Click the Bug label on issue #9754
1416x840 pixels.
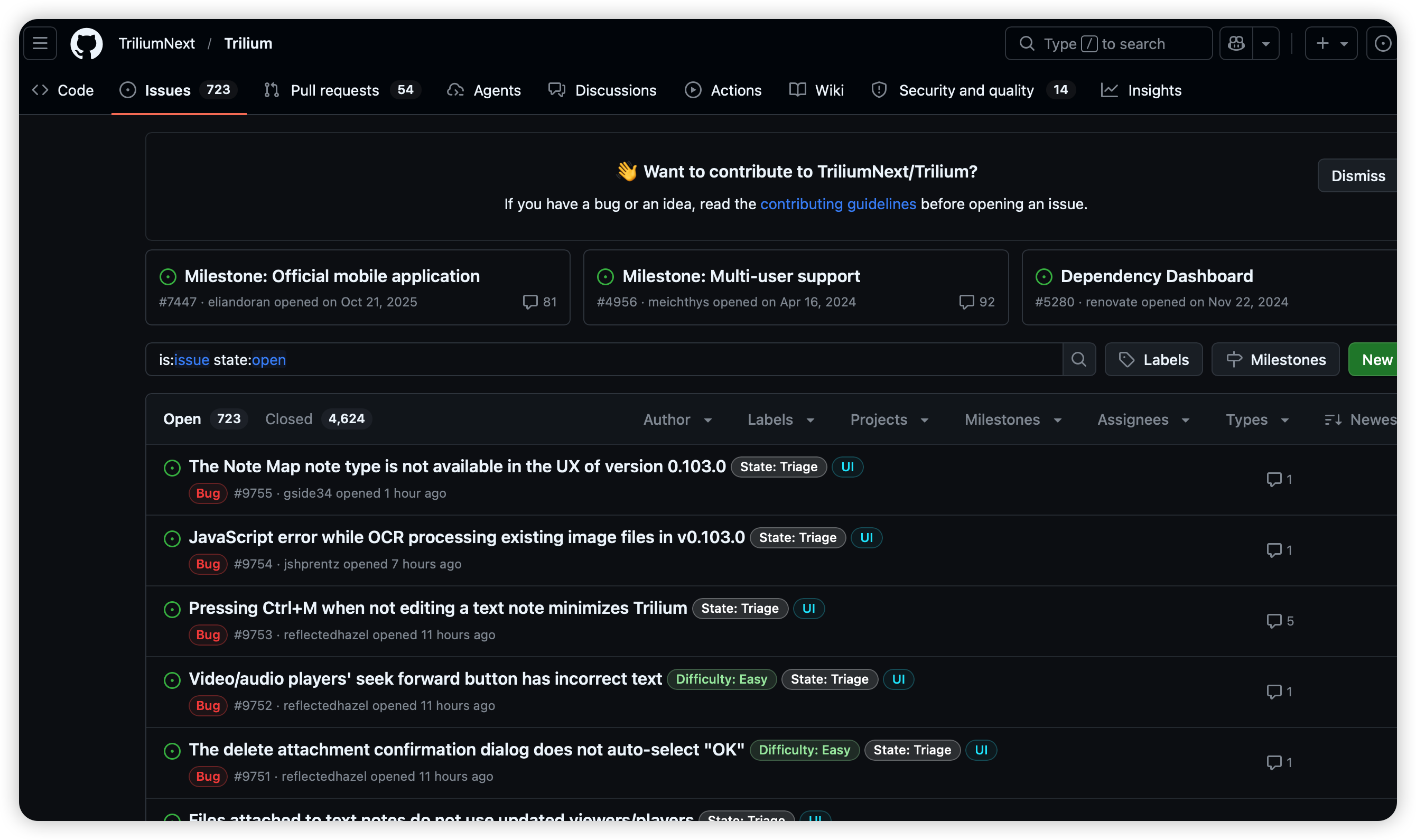[x=208, y=564]
